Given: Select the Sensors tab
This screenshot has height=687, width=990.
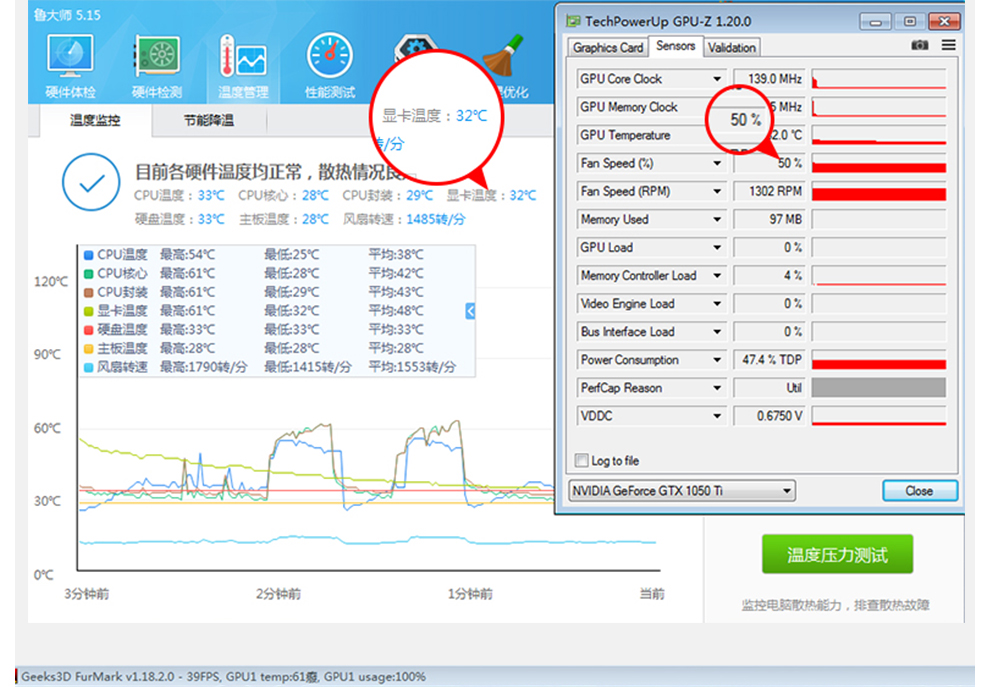Looking at the screenshot, I should [675, 46].
